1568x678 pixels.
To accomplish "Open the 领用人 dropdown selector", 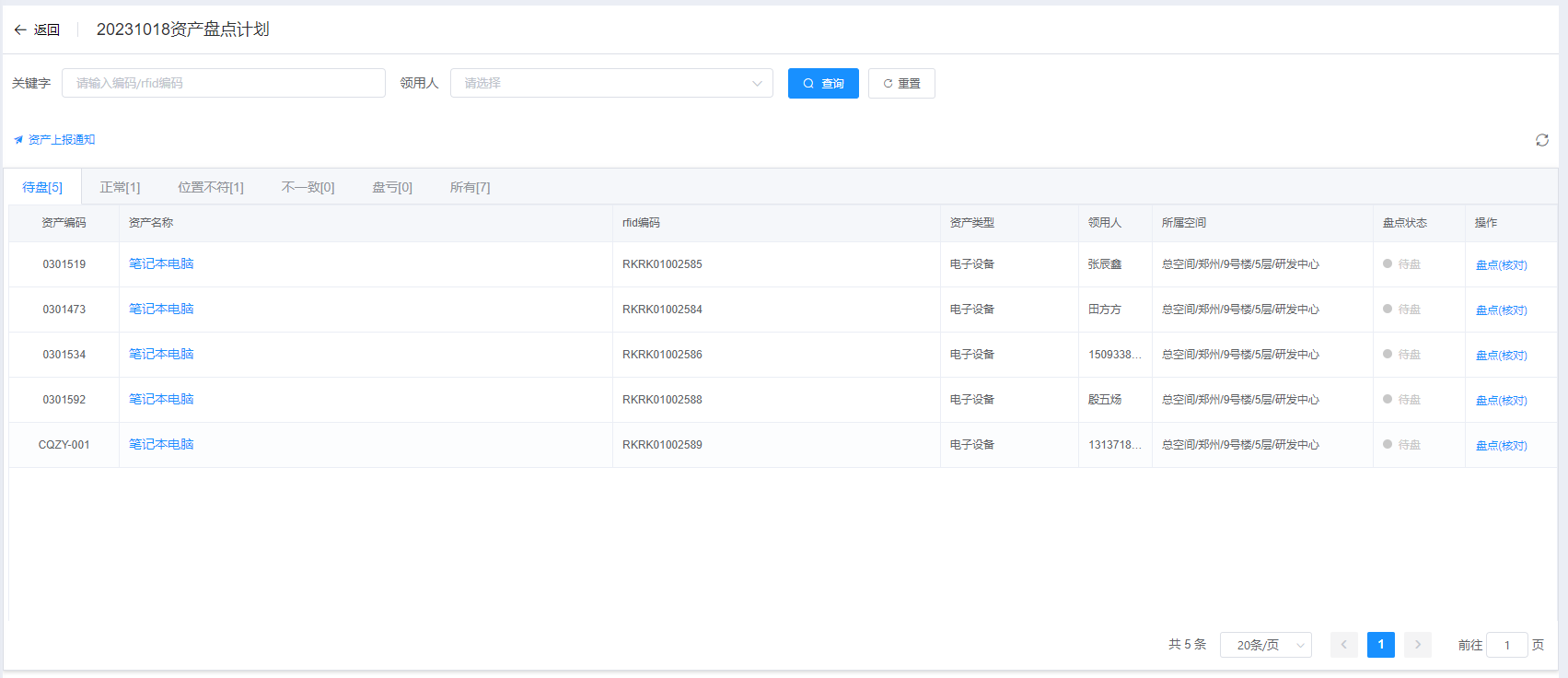I will [x=611, y=83].
